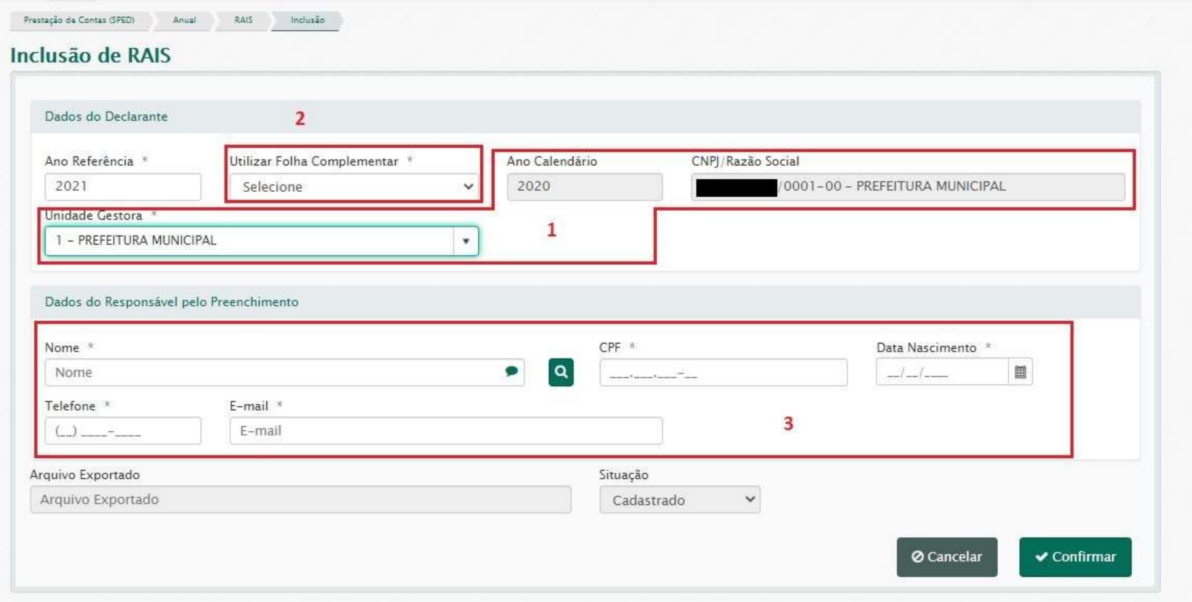Screen dimensions: 1192x602
Task: Click the speech bubble icon in Nome field
Action: (x=512, y=372)
